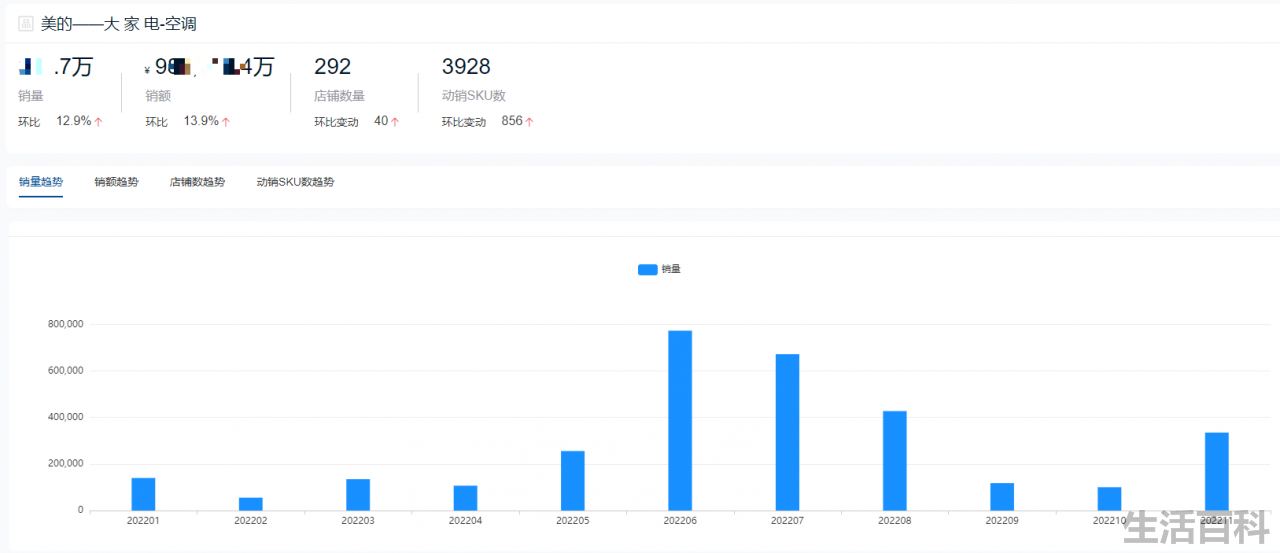Switch to 销量趋势 tab

pos(41,182)
